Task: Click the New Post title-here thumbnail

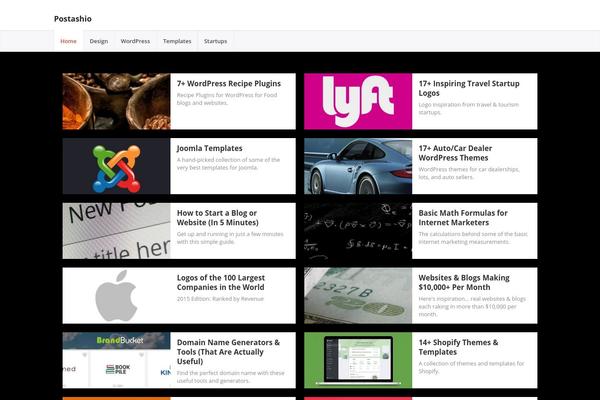Action: pos(116,231)
